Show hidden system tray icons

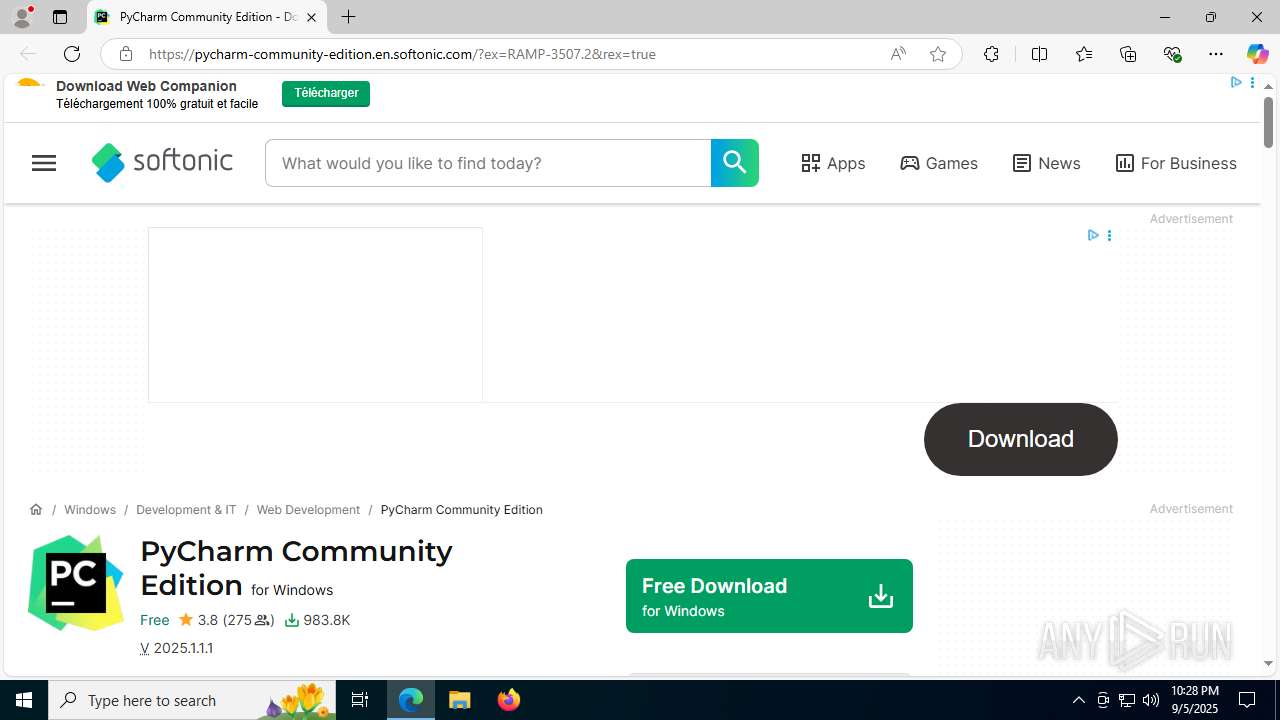coord(1078,700)
